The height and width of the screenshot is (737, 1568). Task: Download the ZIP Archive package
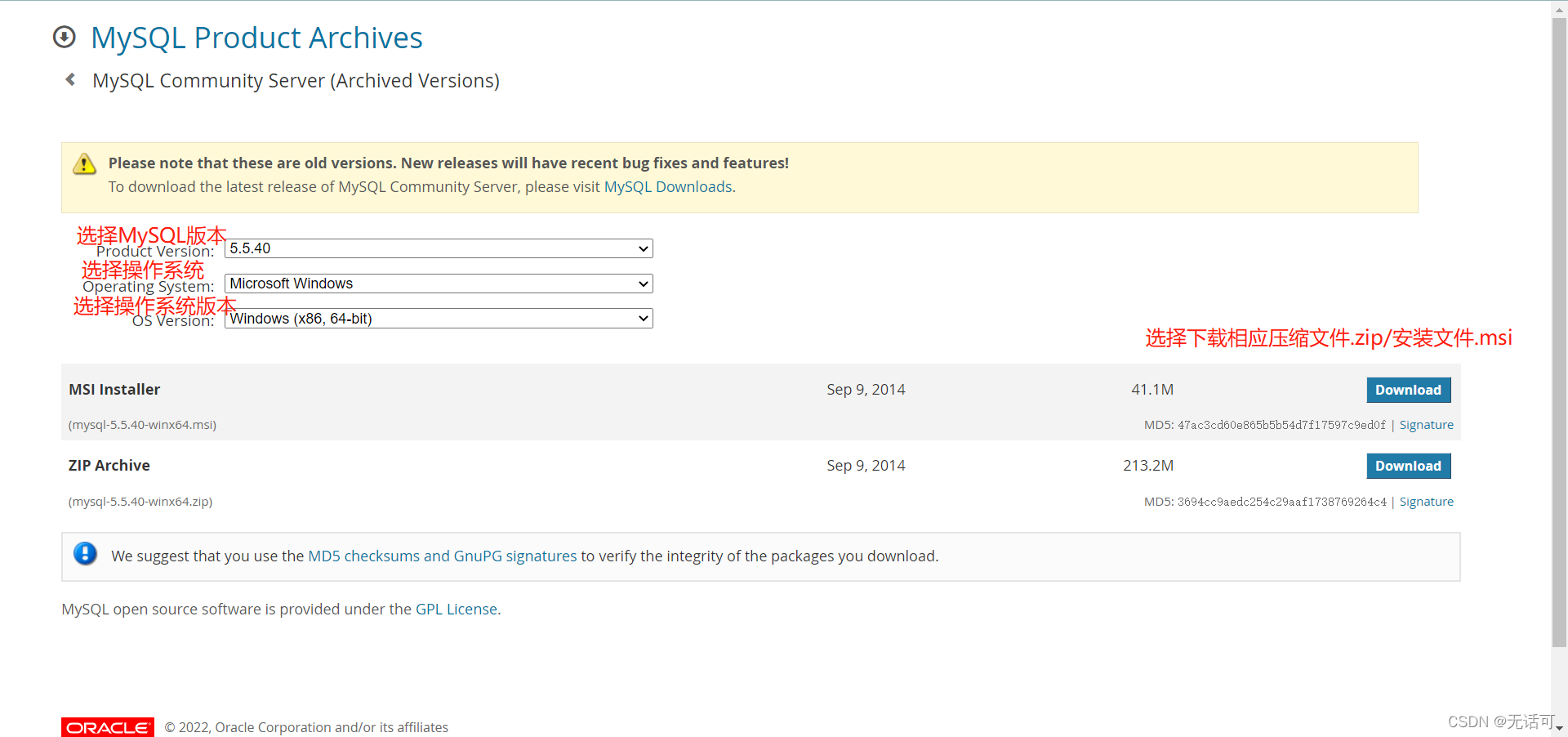pyautogui.click(x=1409, y=466)
